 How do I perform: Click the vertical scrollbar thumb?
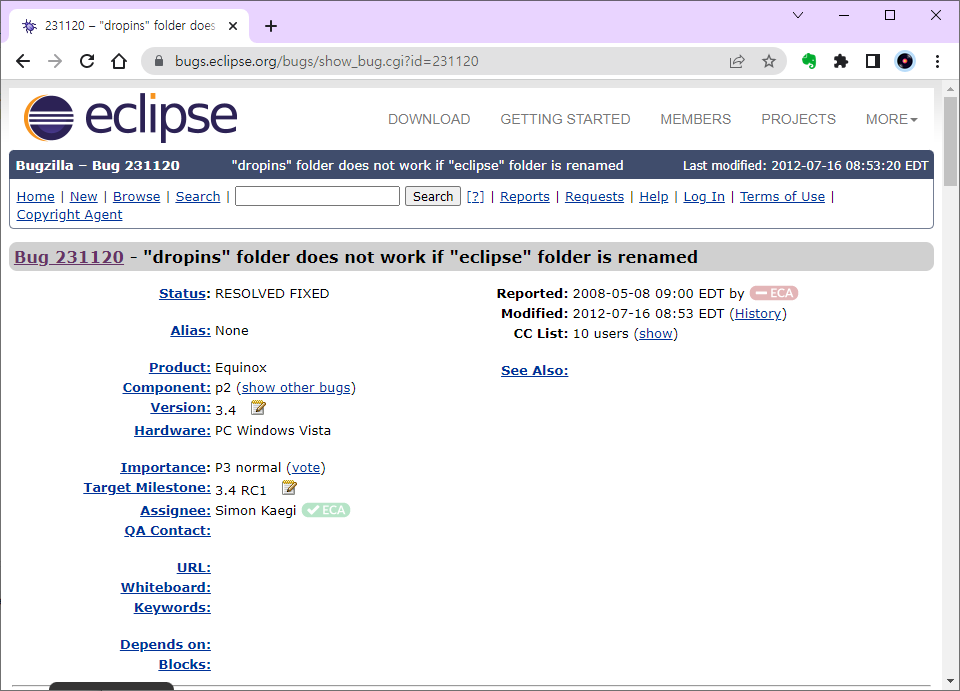[x=950, y=141]
